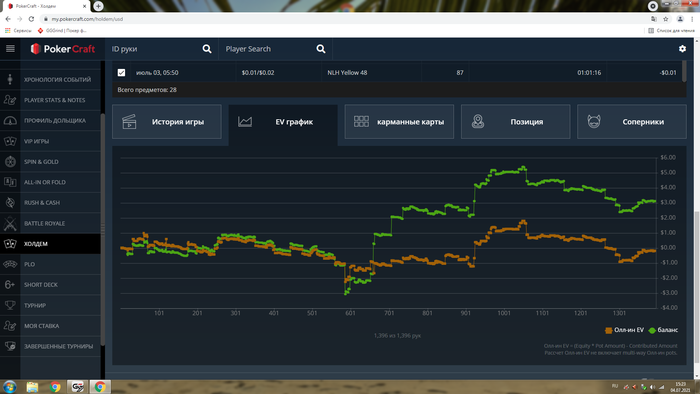Viewport: 700px width, 394px height.
Task: Click the Всего предметов: 28 text
Action: coord(147,90)
